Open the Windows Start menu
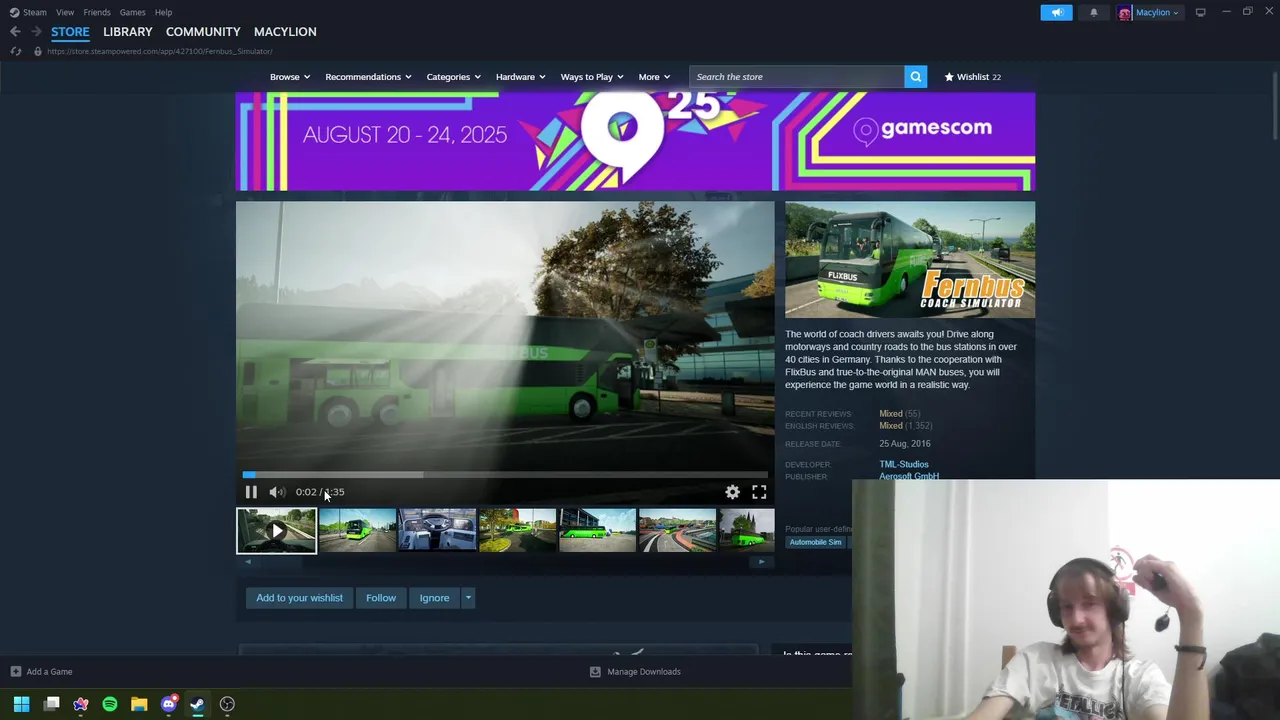This screenshot has height=720, width=1280. click(21, 704)
